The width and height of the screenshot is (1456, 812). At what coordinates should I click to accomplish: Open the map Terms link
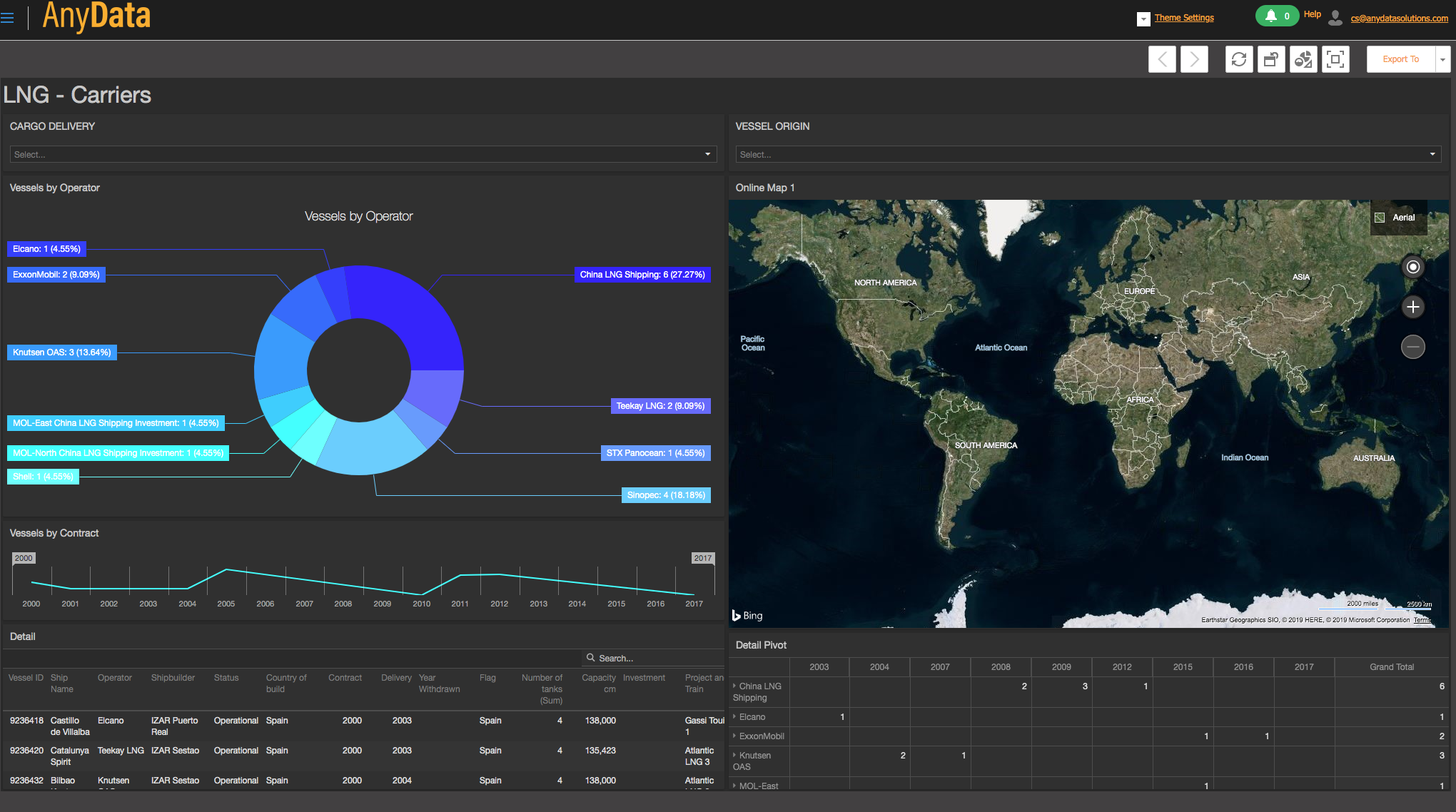click(1422, 620)
